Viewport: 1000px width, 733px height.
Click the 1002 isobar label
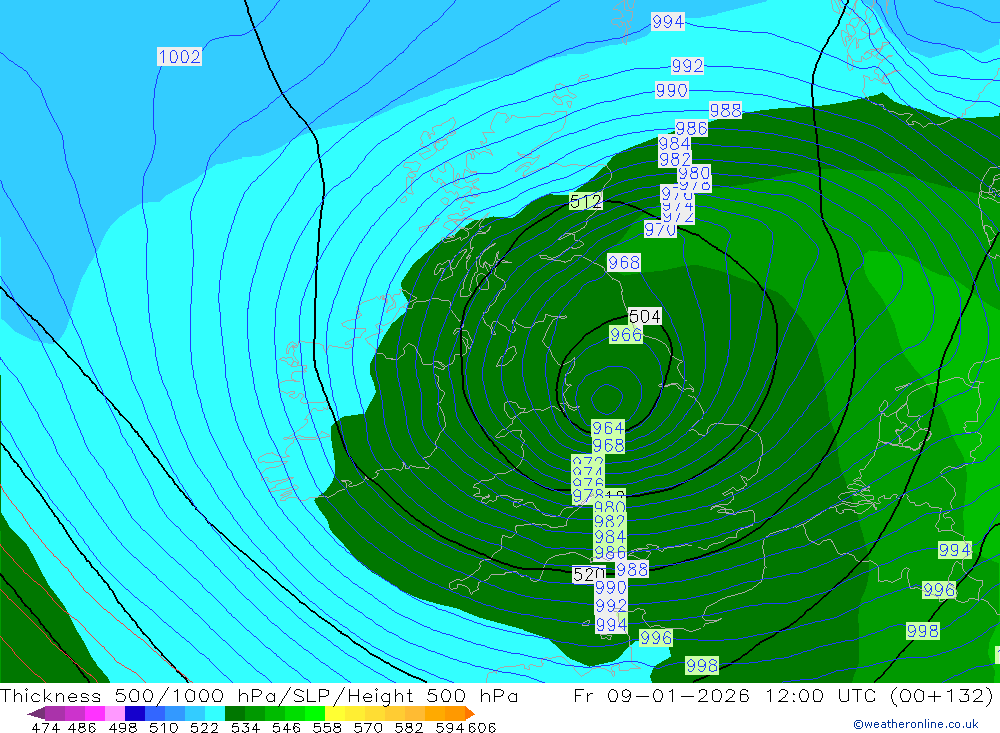tap(179, 57)
